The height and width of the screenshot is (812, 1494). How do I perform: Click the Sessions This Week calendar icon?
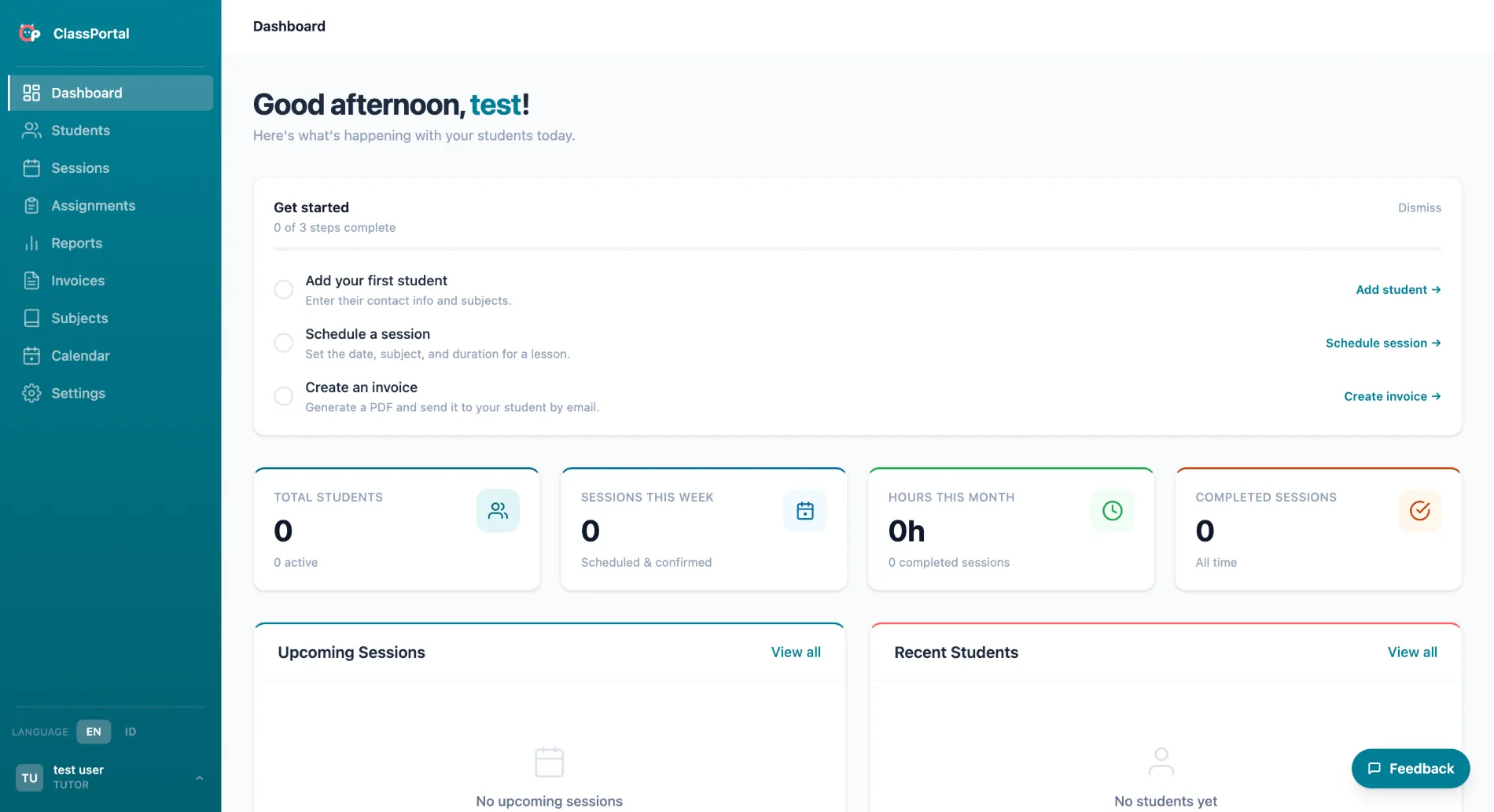tap(805, 511)
